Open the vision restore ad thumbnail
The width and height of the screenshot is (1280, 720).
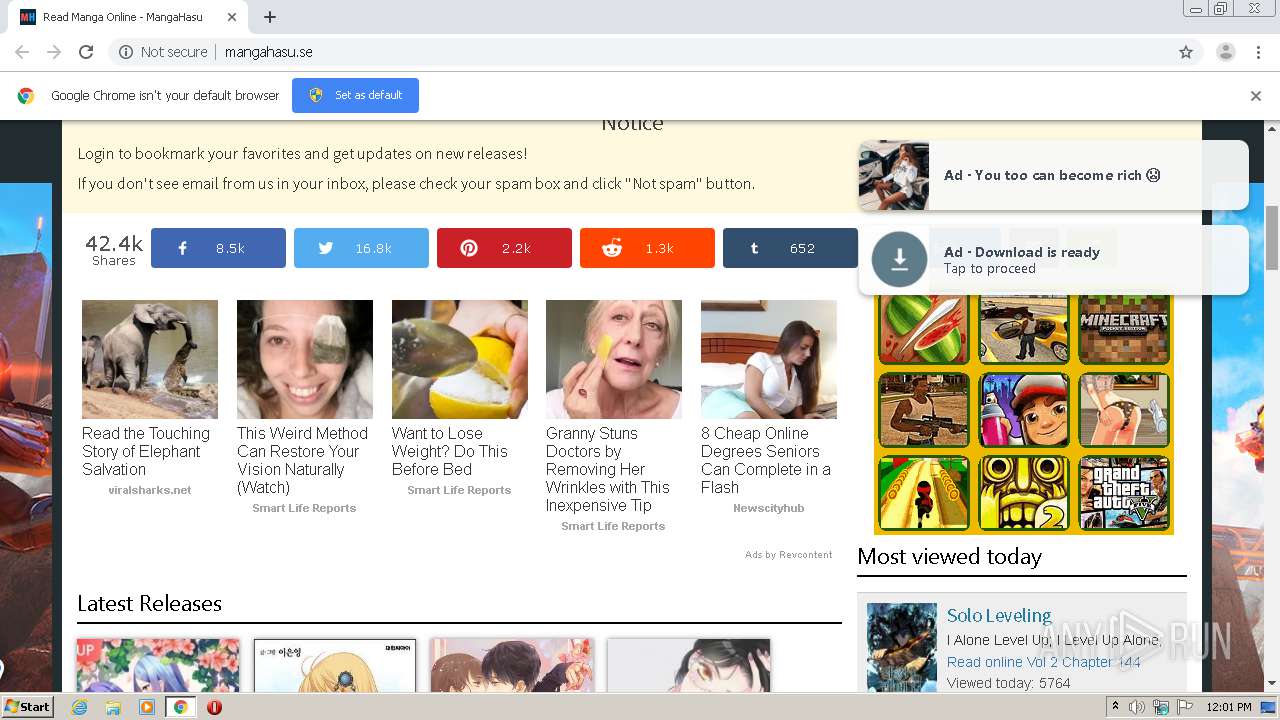[x=305, y=359]
